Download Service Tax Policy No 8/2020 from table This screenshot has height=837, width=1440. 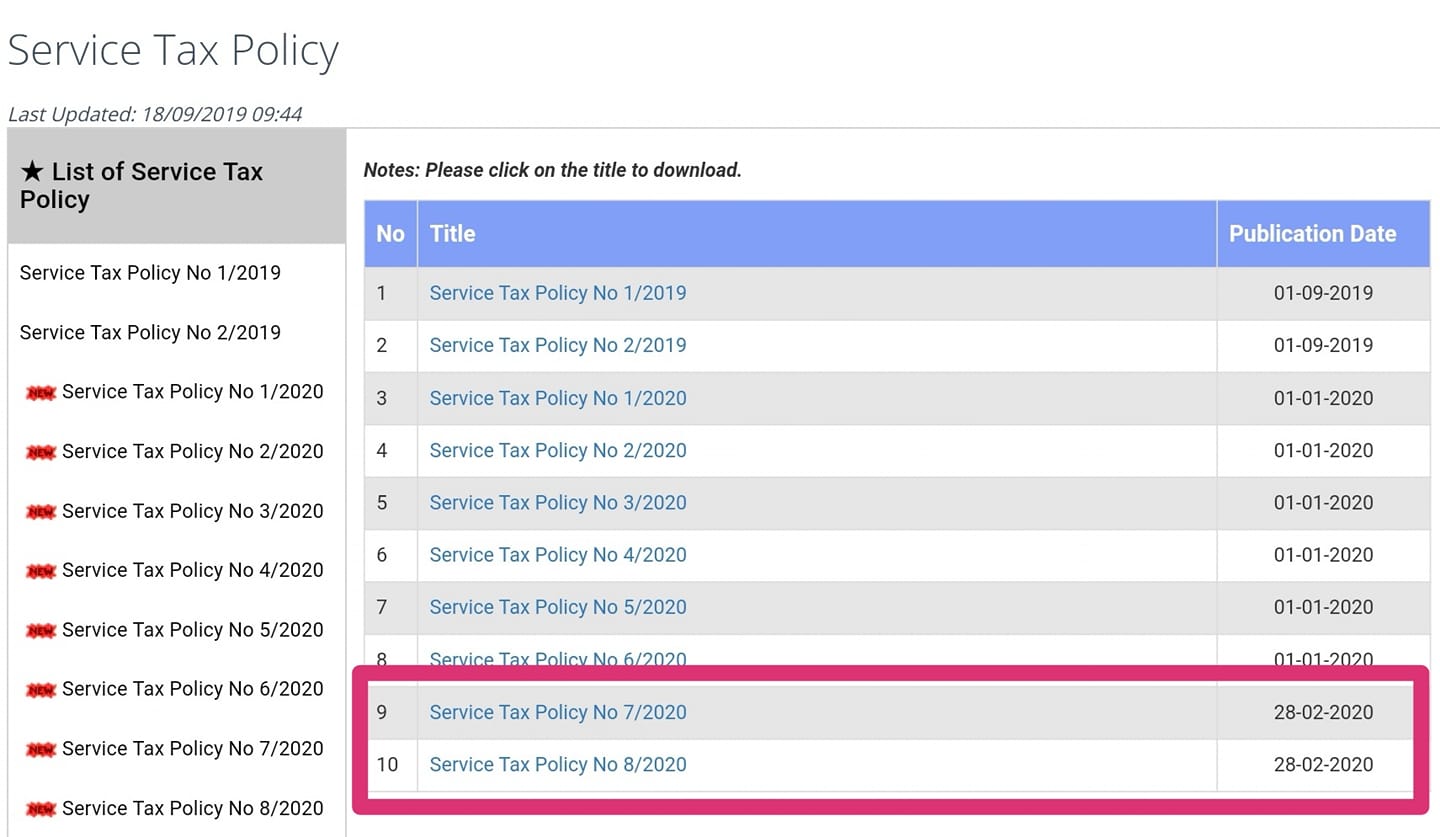click(558, 764)
